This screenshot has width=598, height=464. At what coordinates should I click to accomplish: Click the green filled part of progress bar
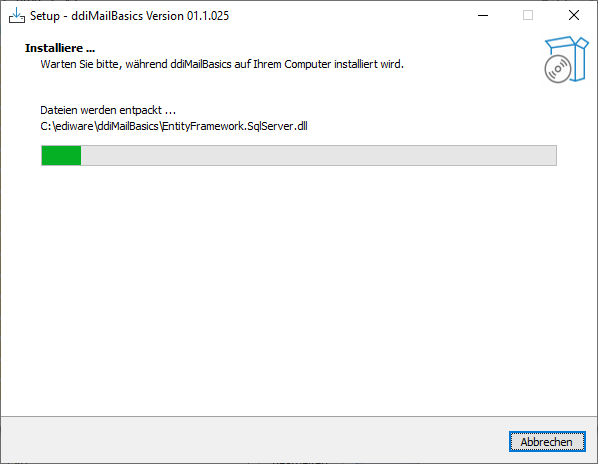[61, 156]
